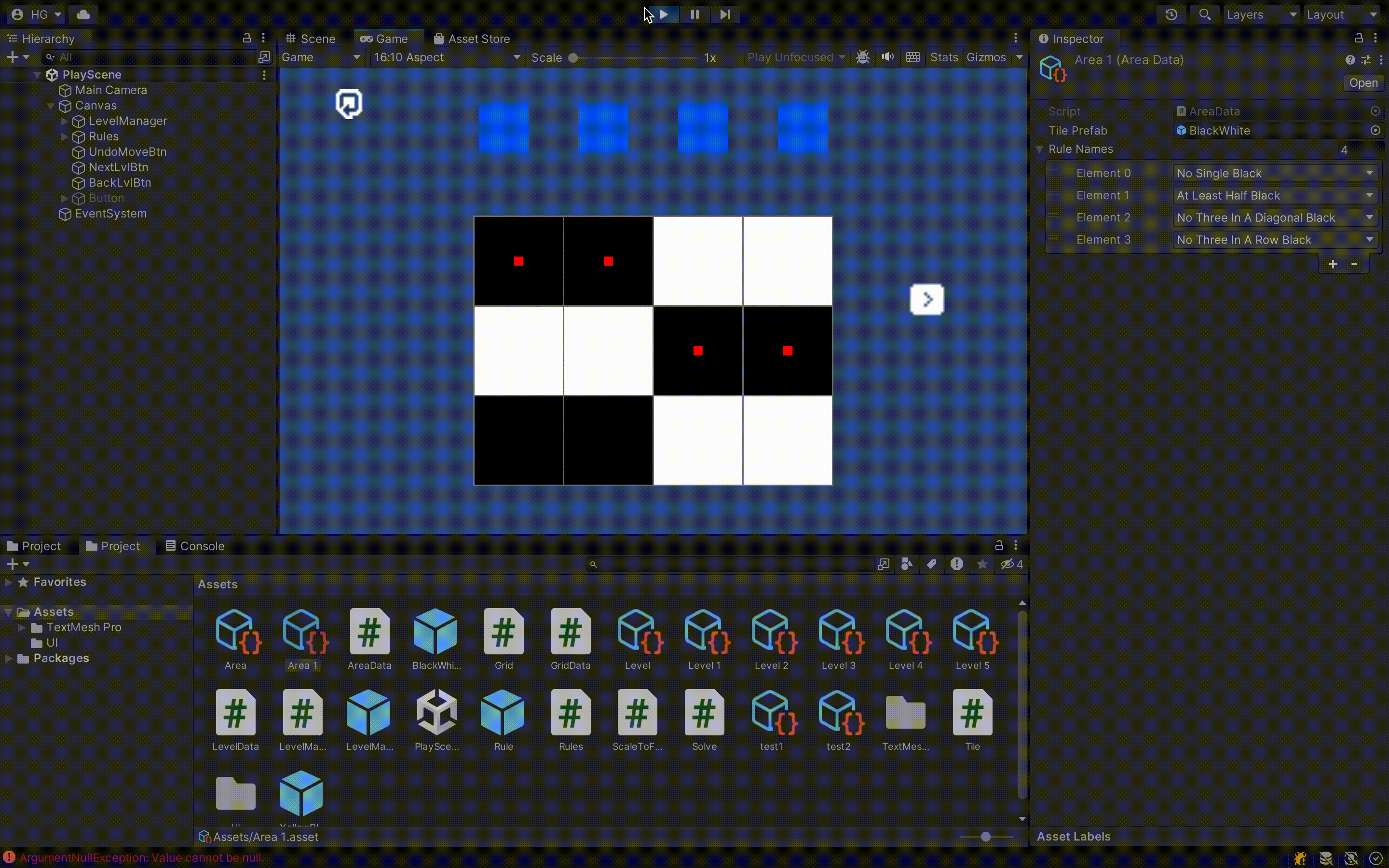This screenshot has height=868, width=1389.
Task: Open the Layers dropdown
Action: tap(1260, 14)
